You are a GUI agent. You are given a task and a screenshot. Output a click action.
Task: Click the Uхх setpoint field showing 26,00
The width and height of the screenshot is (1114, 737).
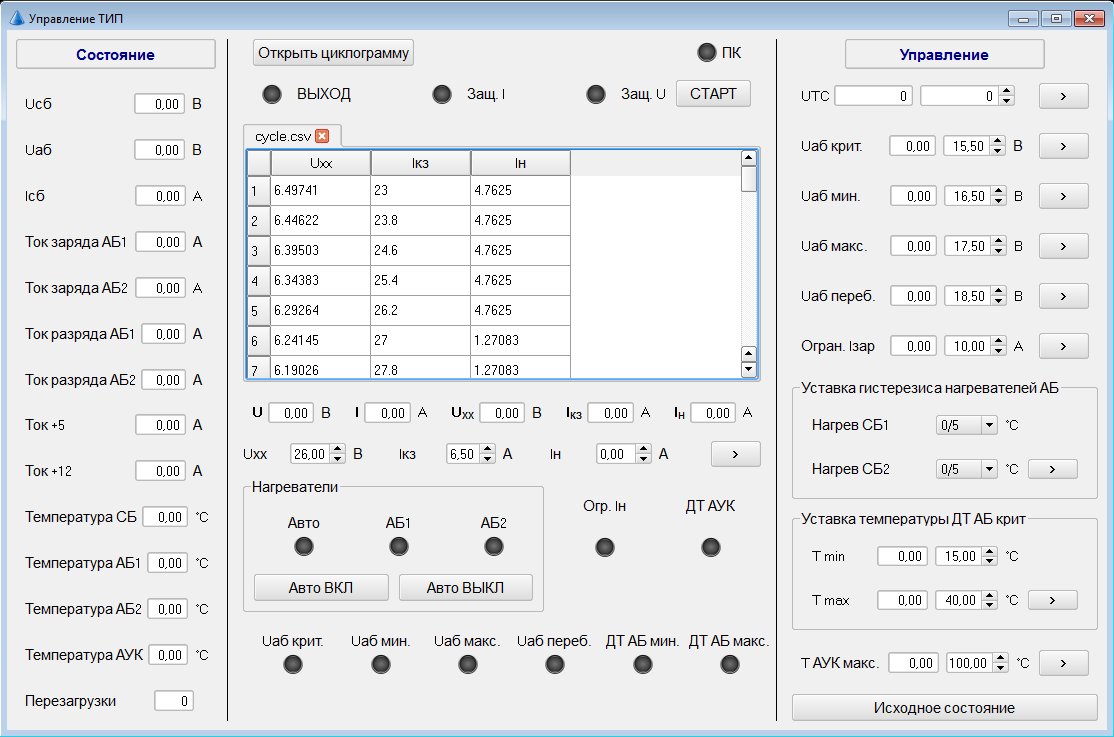(x=309, y=454)
